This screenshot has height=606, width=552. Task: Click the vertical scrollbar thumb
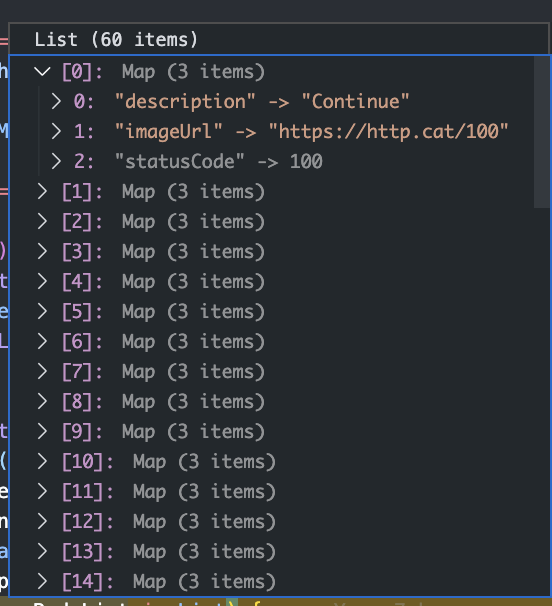[x=541, y=132]
